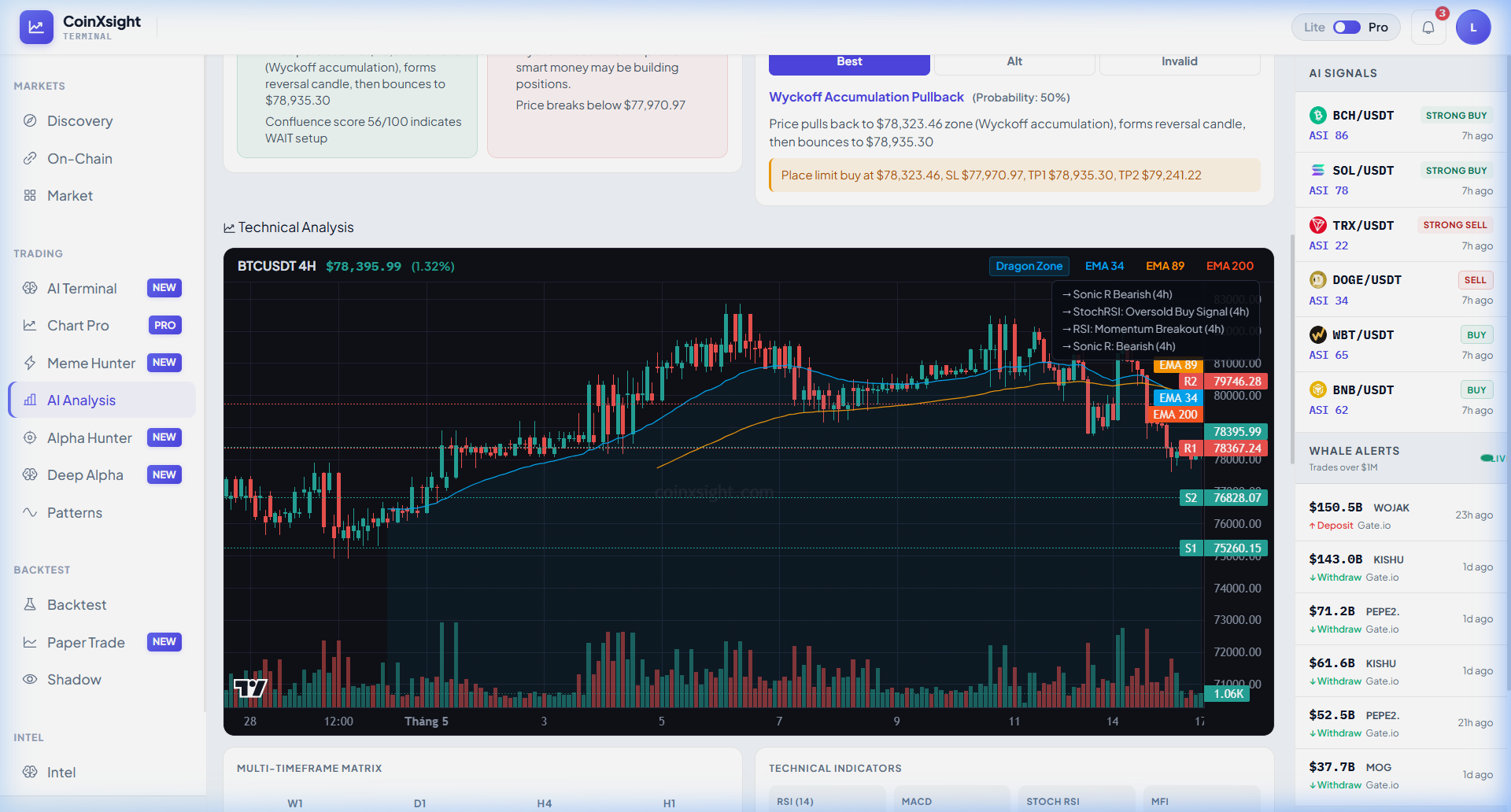The image size is (1511, 812).
Task: Toggle EMA 34 indicator
Action: [1104, 266]
